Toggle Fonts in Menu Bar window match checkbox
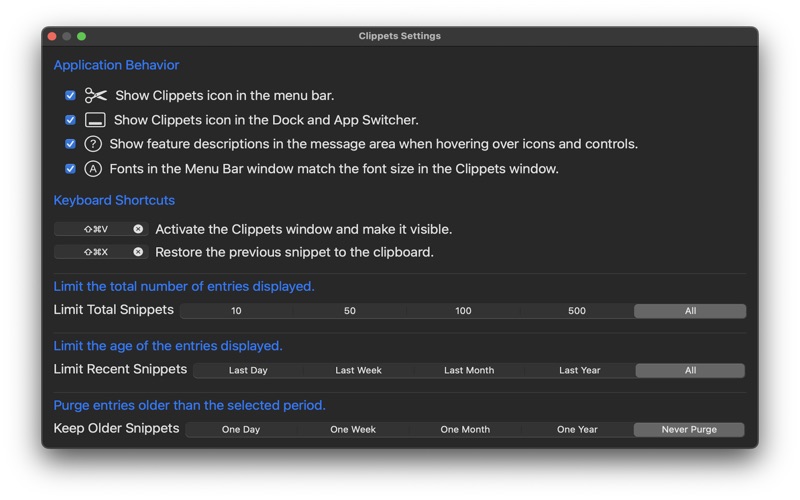 coord(70,169)
